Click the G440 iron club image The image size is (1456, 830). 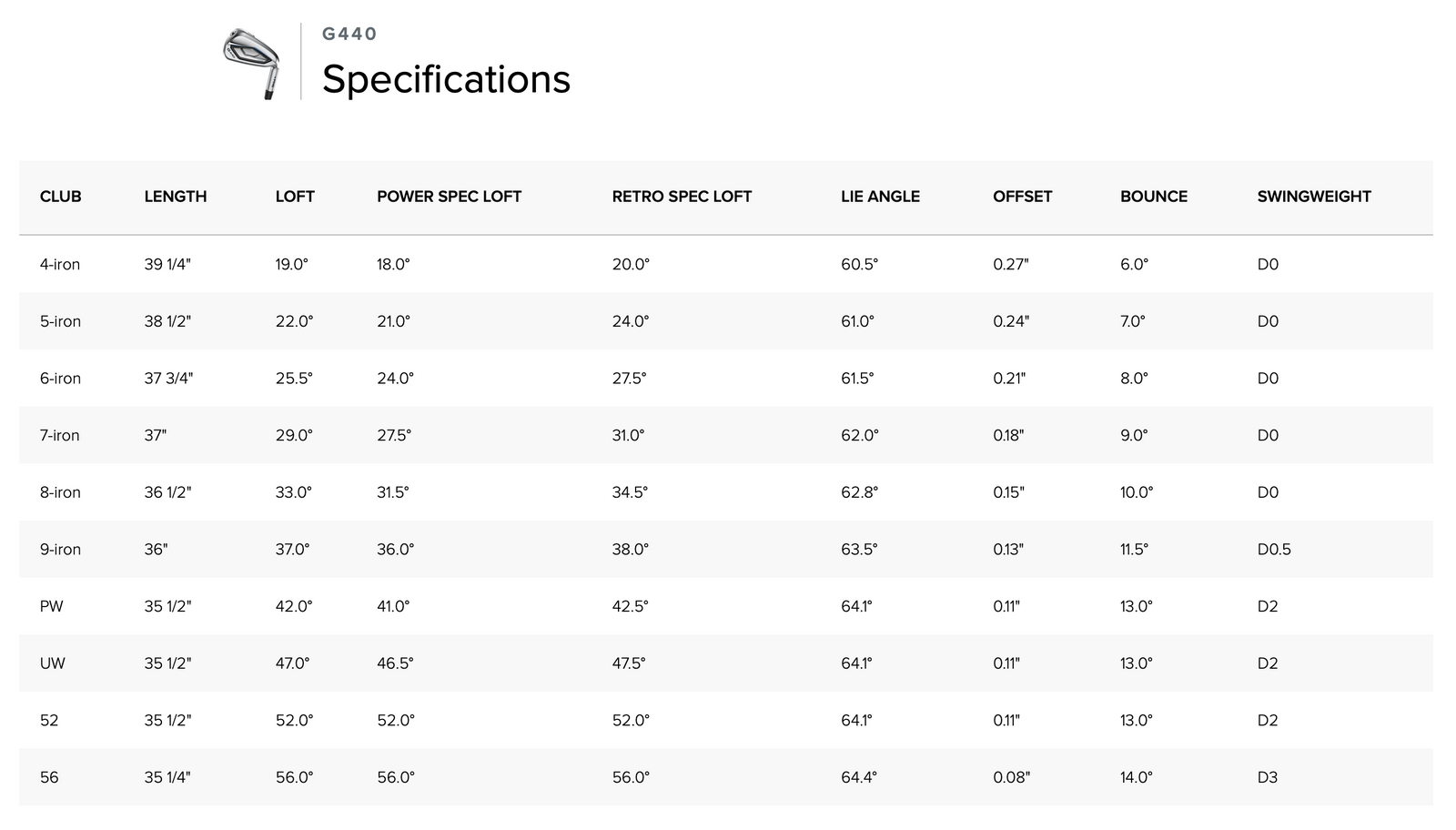point(251,62)
